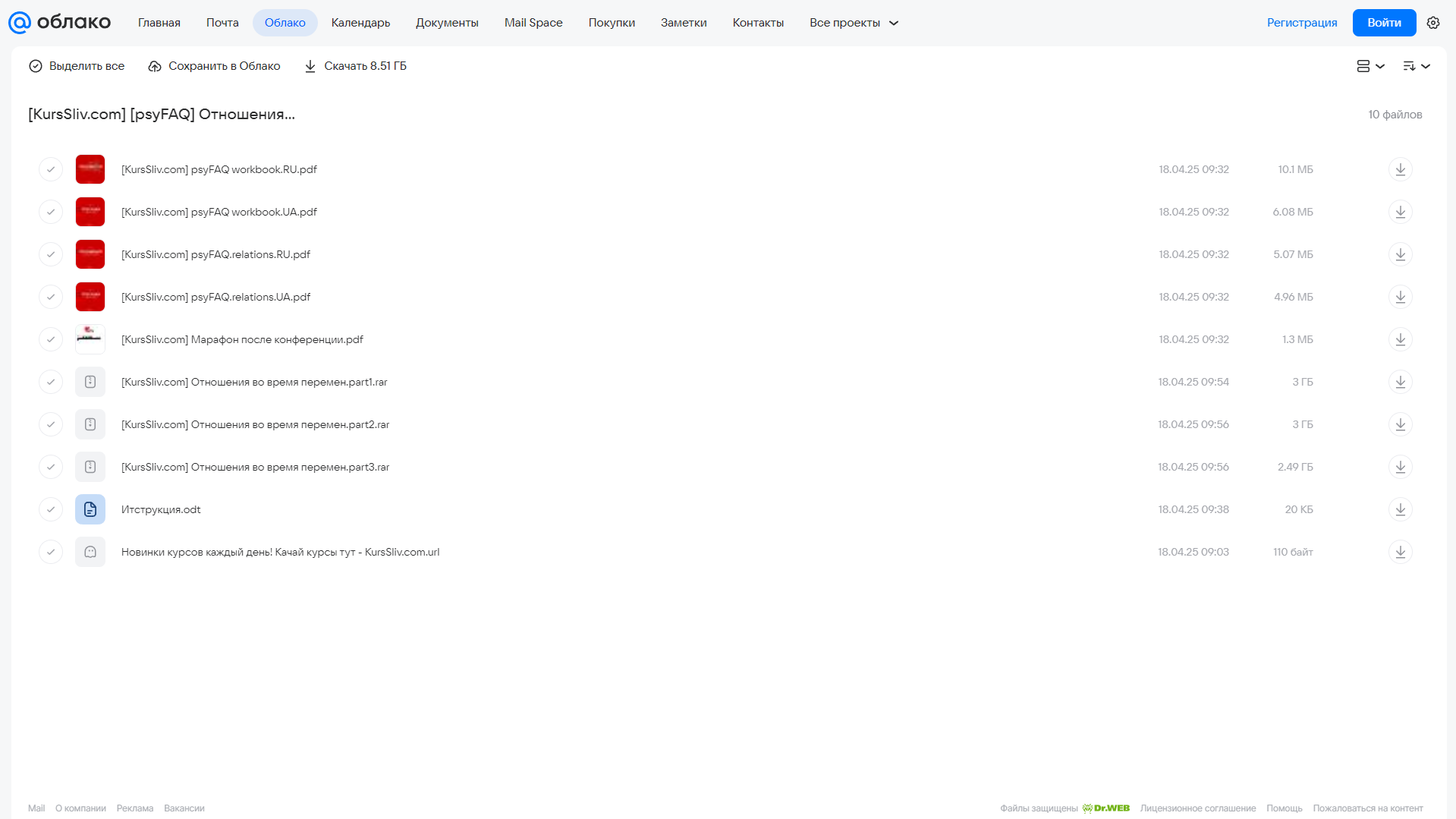Click the Войти button

[1384, 23]
